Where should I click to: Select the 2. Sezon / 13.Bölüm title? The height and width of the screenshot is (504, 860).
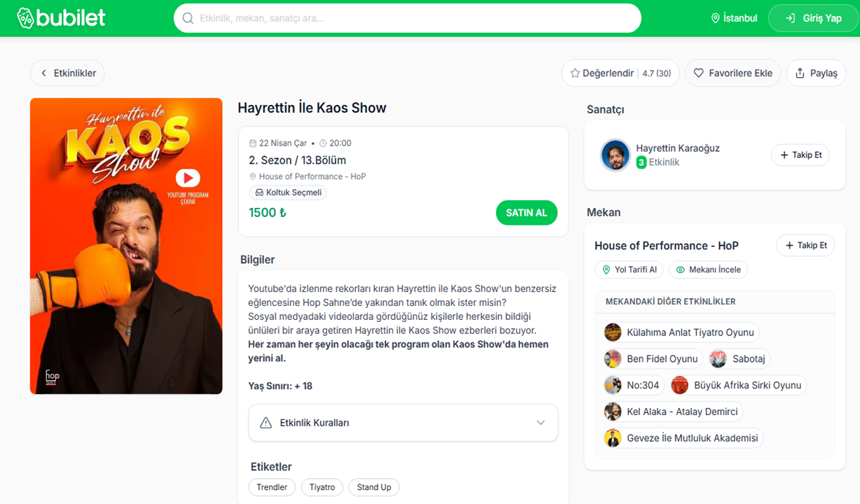(297, 160)
